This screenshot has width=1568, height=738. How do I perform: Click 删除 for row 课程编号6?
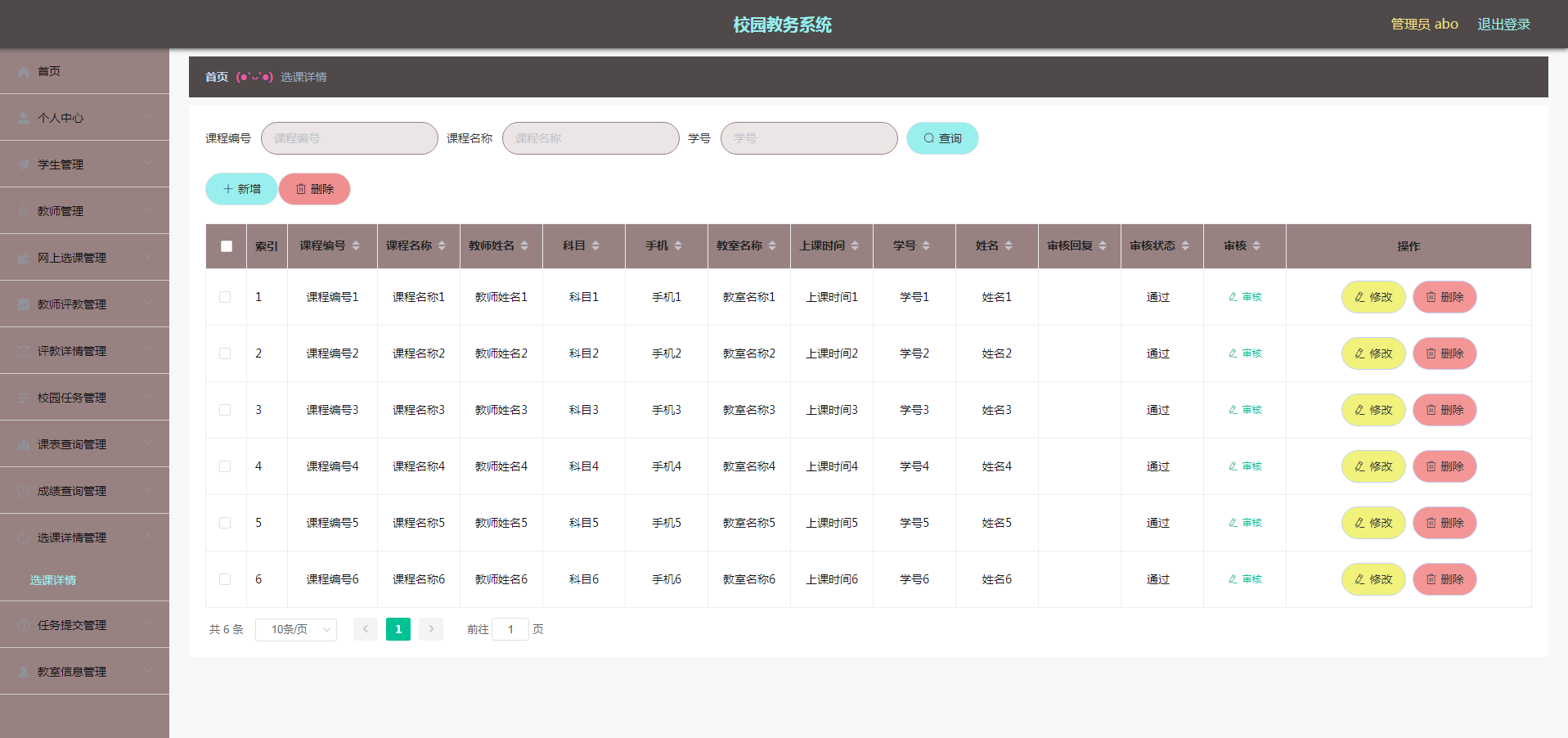point(1444,579)
